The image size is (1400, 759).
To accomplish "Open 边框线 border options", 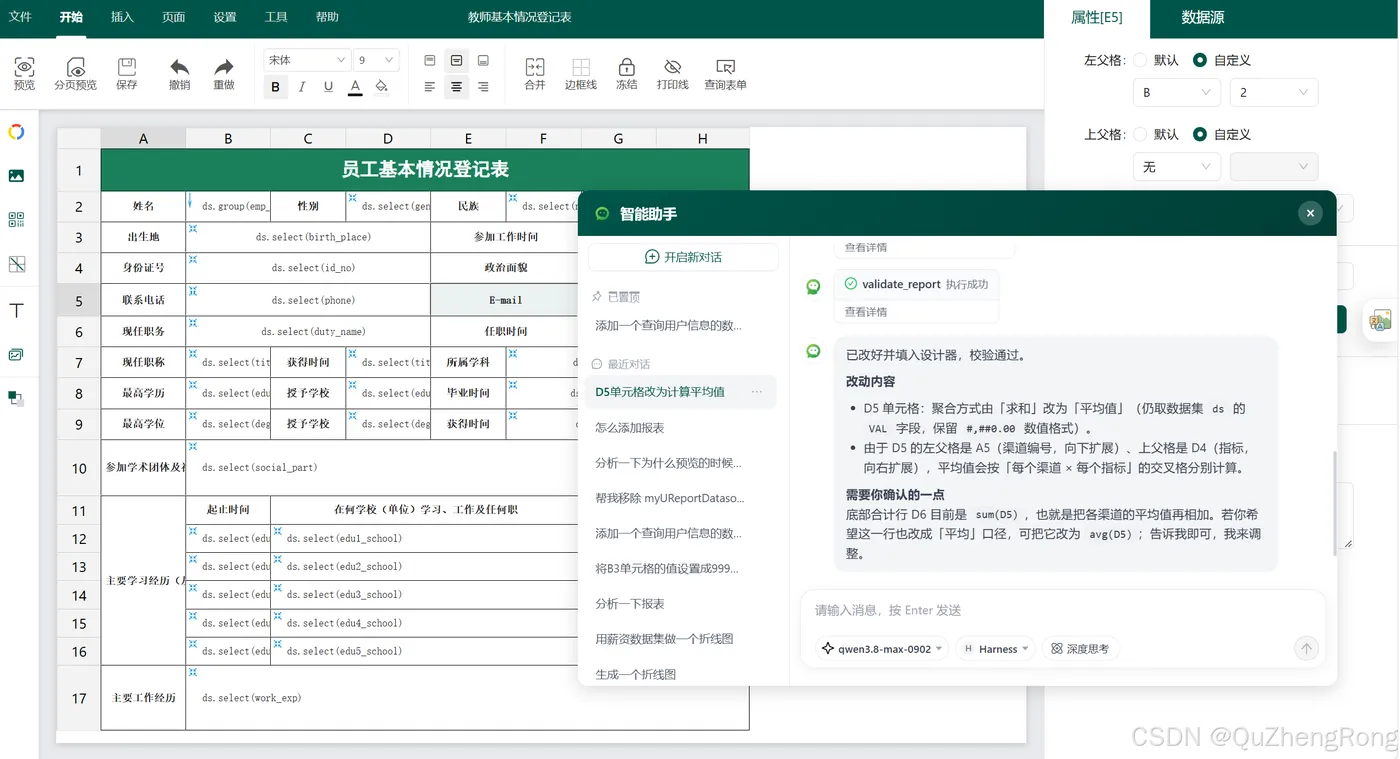I will point(580,73).
